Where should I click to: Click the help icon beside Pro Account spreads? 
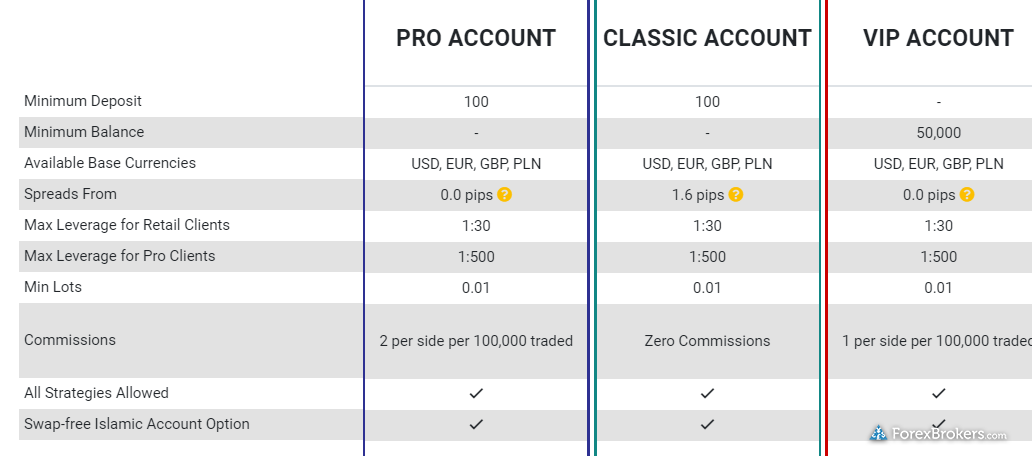[505, 195]
